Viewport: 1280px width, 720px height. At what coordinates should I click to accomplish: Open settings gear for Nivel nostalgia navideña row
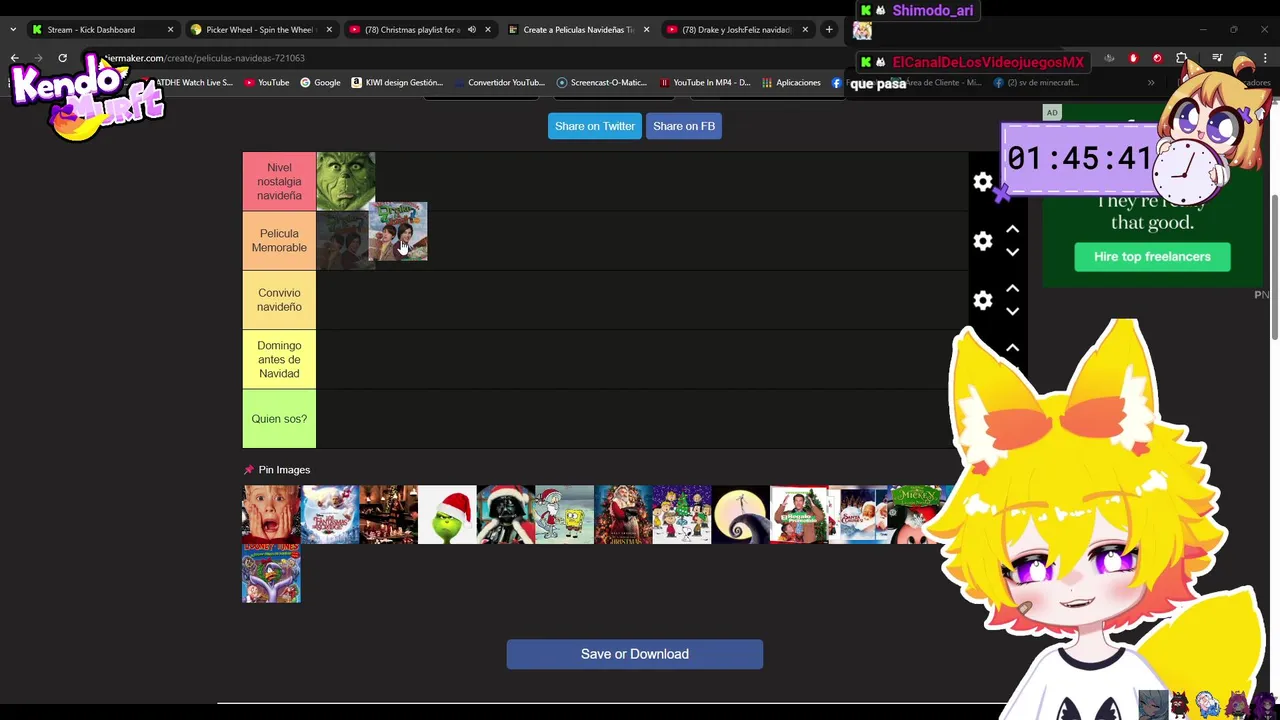tap(983, 182)
